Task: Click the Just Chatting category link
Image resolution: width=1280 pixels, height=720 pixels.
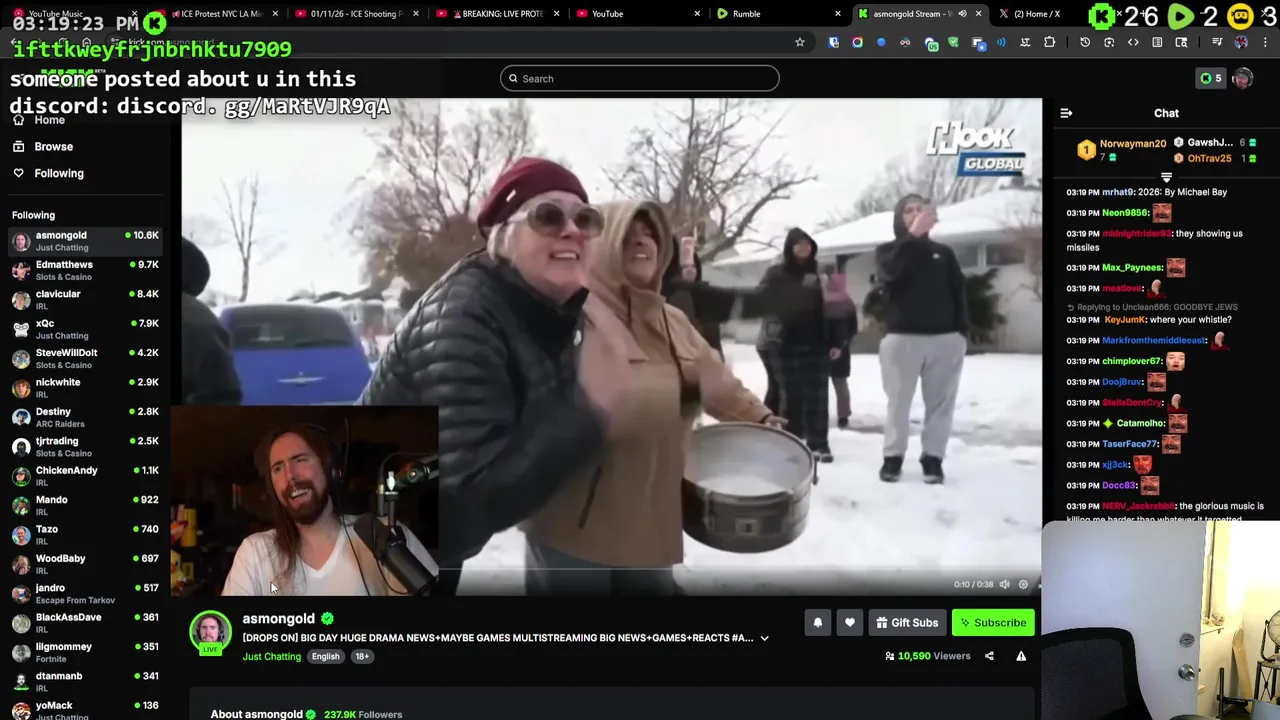Action: 271,656
